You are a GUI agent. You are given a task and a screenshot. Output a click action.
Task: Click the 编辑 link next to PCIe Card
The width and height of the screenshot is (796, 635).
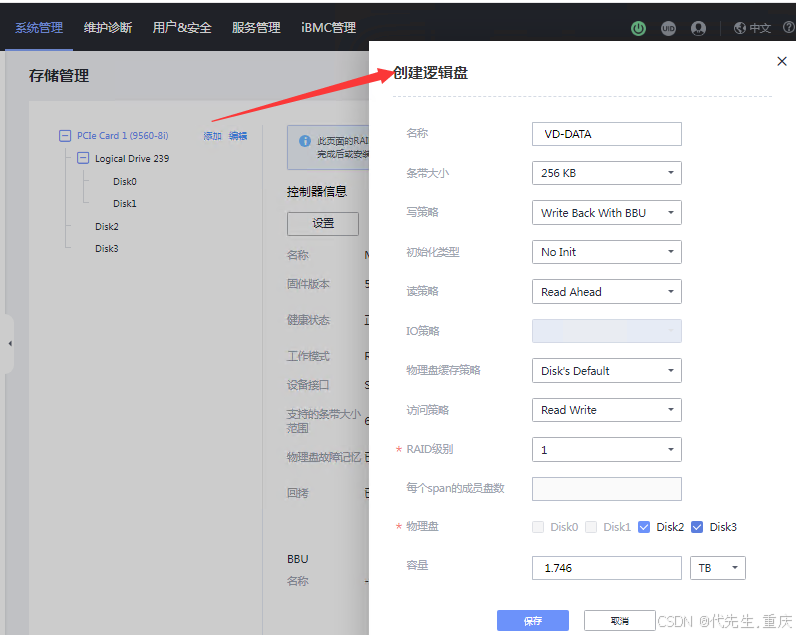click(x=238, y=136)
